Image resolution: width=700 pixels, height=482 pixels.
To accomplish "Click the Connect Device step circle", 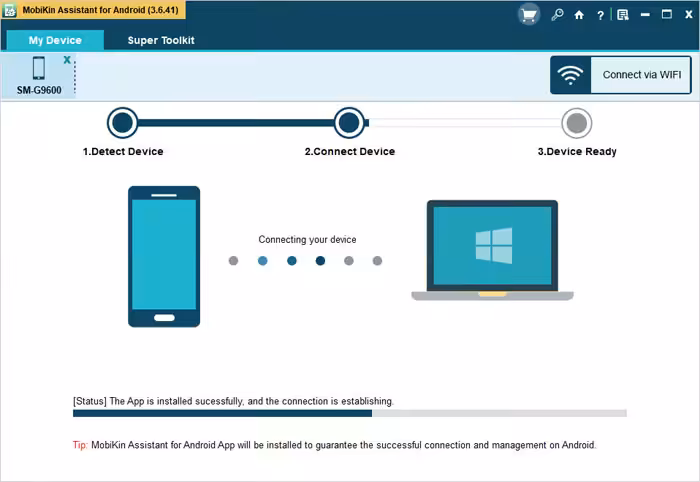I will coord(349,123).
